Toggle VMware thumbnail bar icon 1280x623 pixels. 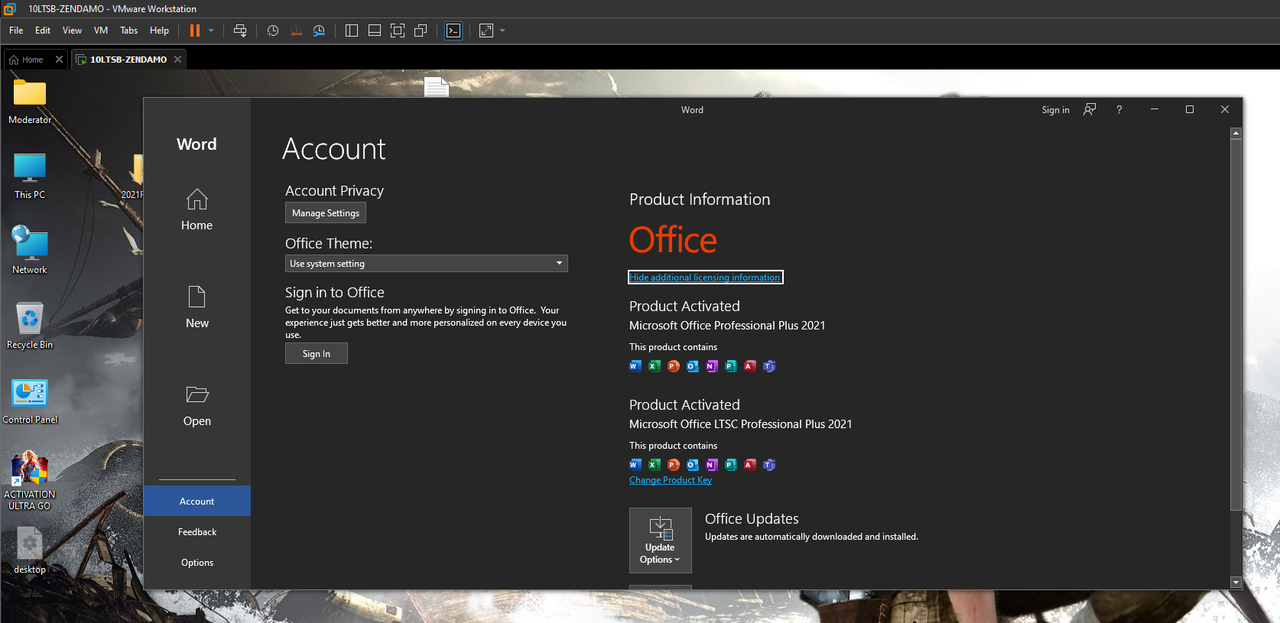374,31
